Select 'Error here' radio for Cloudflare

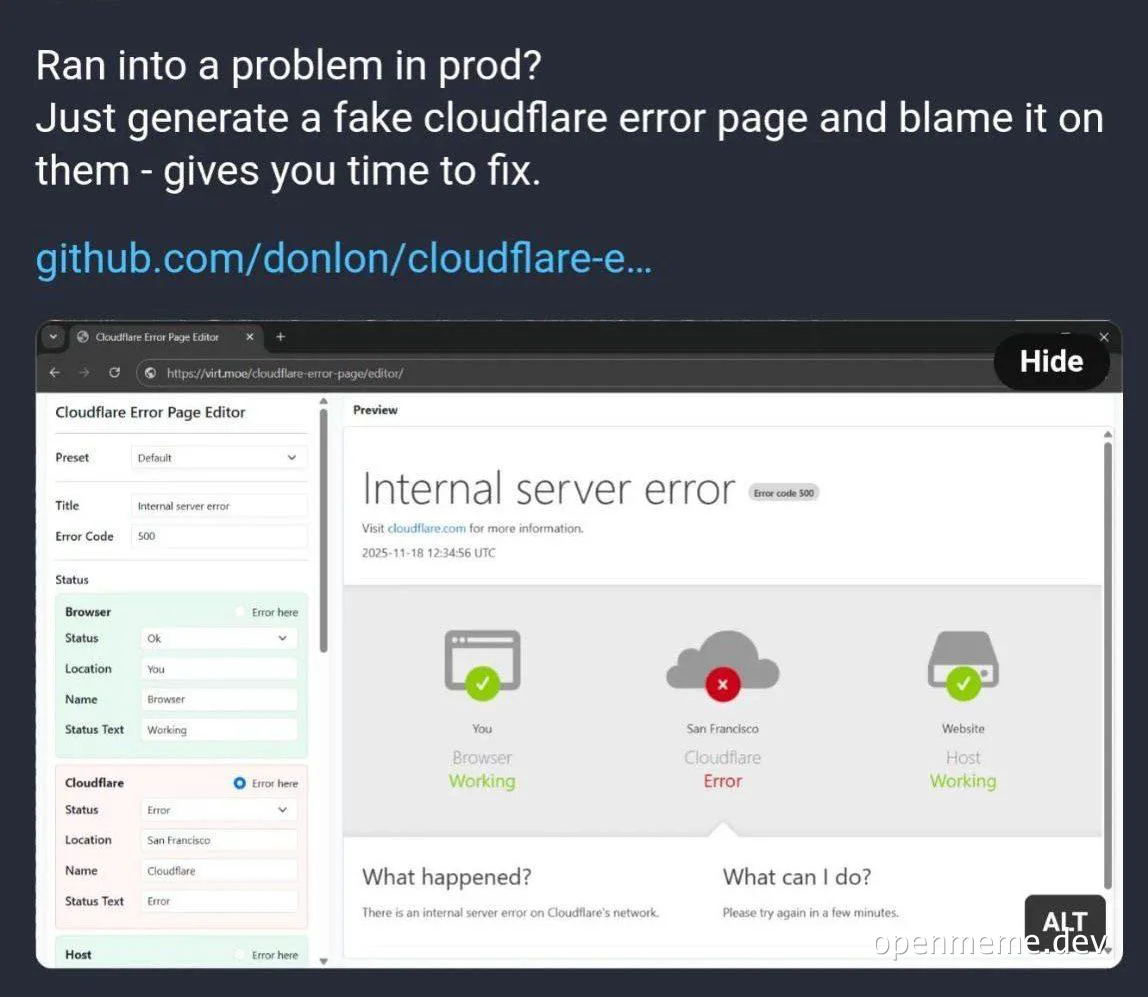(239, 783)
